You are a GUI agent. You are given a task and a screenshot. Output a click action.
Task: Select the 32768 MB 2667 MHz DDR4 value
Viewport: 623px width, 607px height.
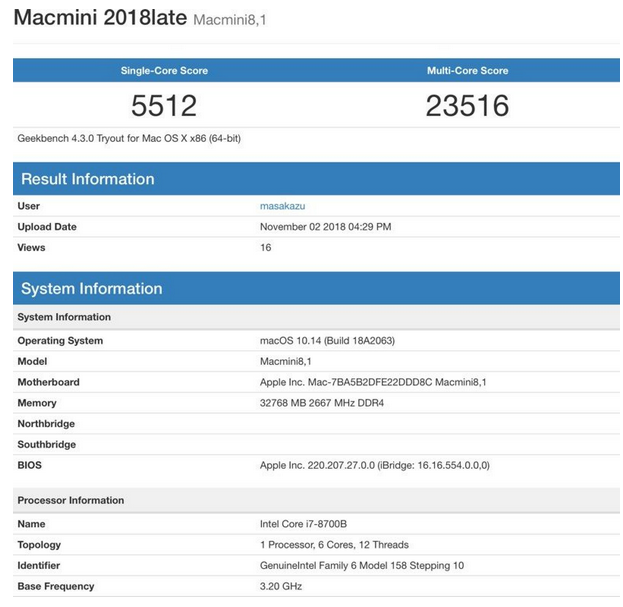pos(322,403)
